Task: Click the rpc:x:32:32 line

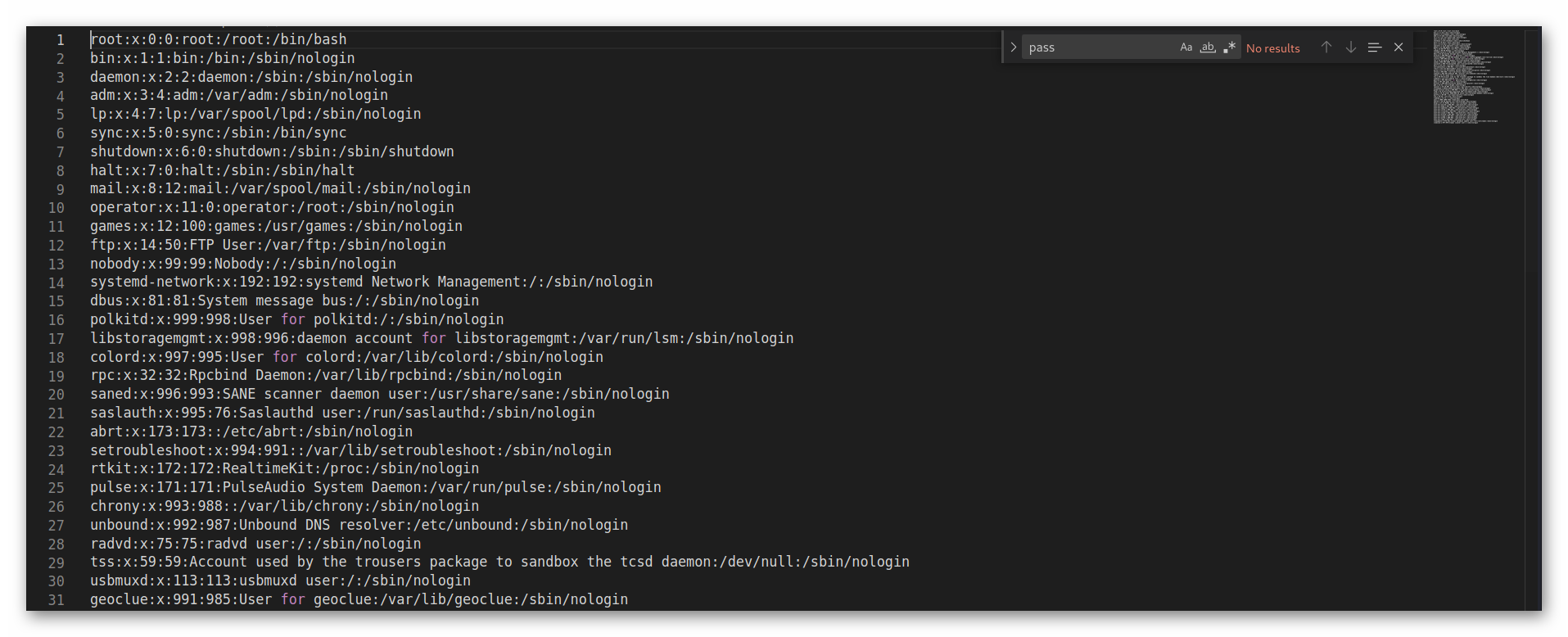Action: tap(326, 375)
